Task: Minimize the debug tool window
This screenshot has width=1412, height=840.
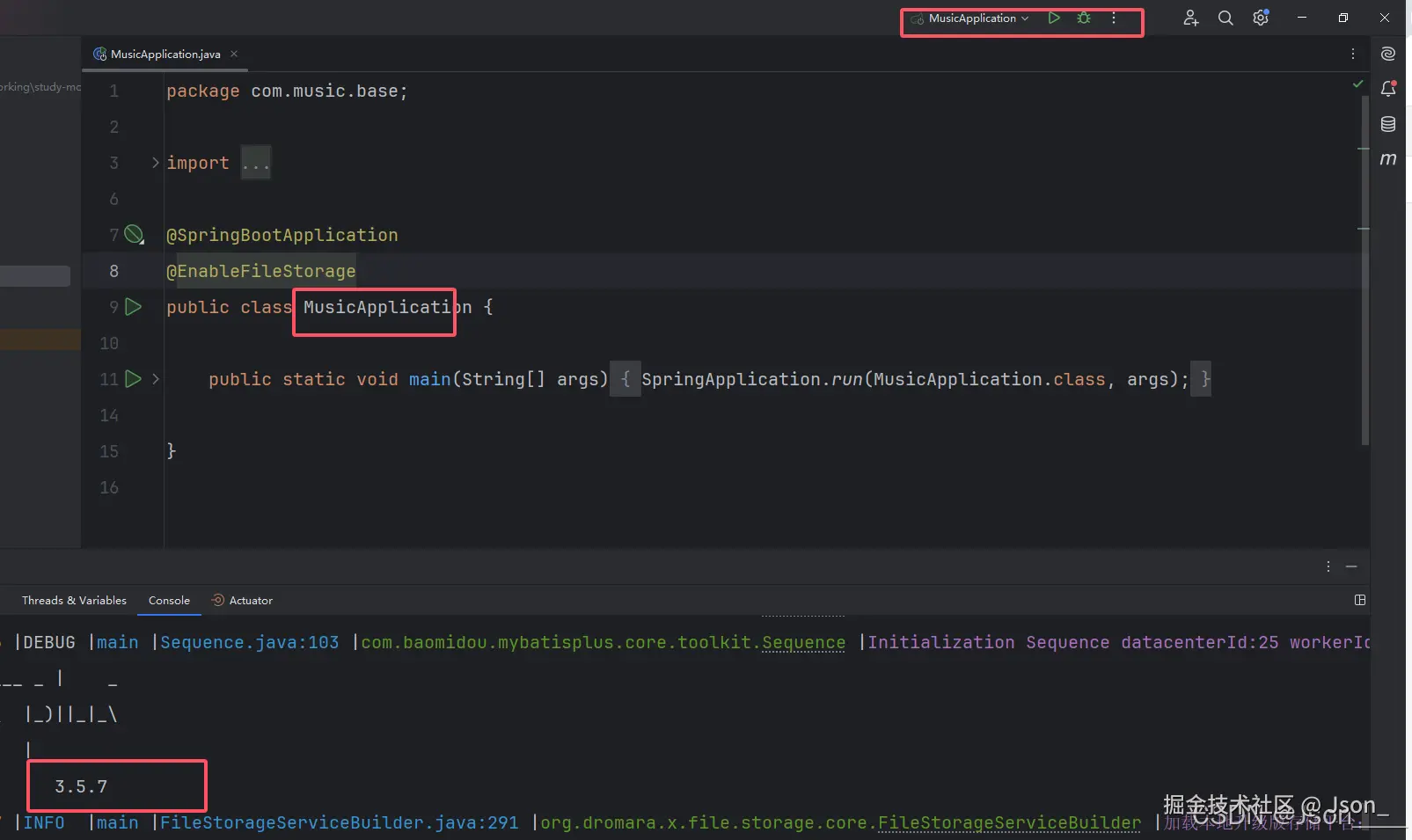Action: click(1352, 566)
